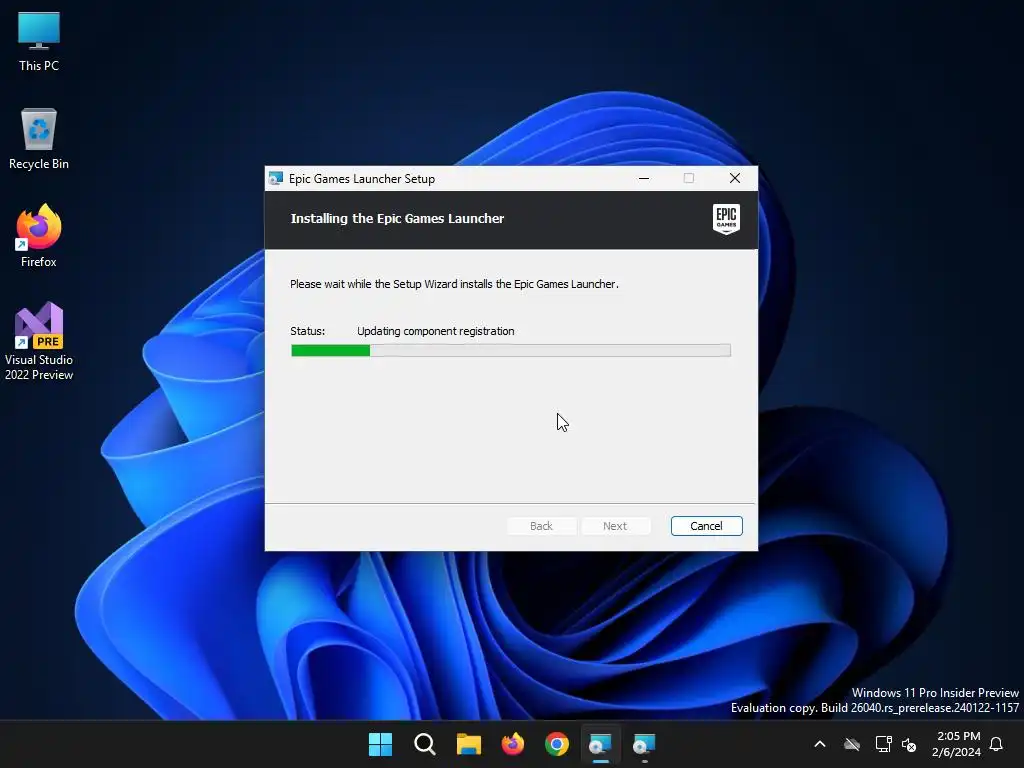Image resolution: width=1024 pixels, height=768 pixels.
Task: Open the Windows Start menu
Action: [x=380, y=744]
